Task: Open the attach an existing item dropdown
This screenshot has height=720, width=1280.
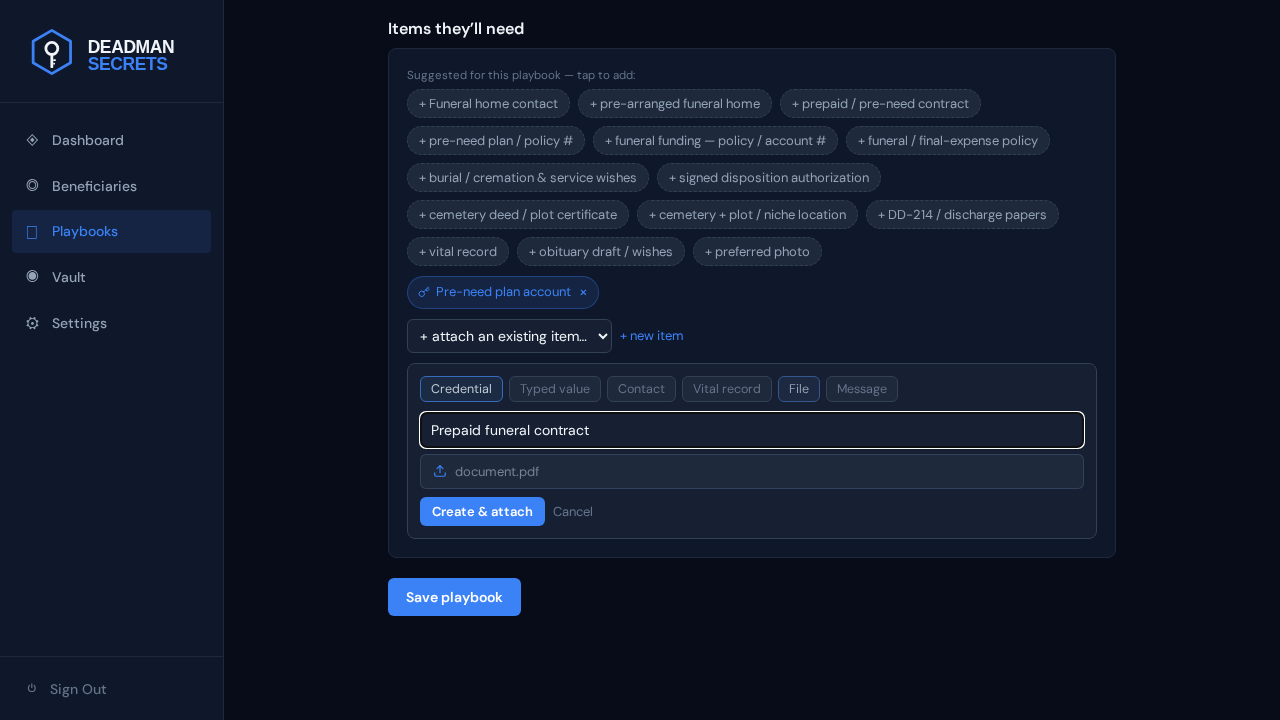Action: pos(509,336)
